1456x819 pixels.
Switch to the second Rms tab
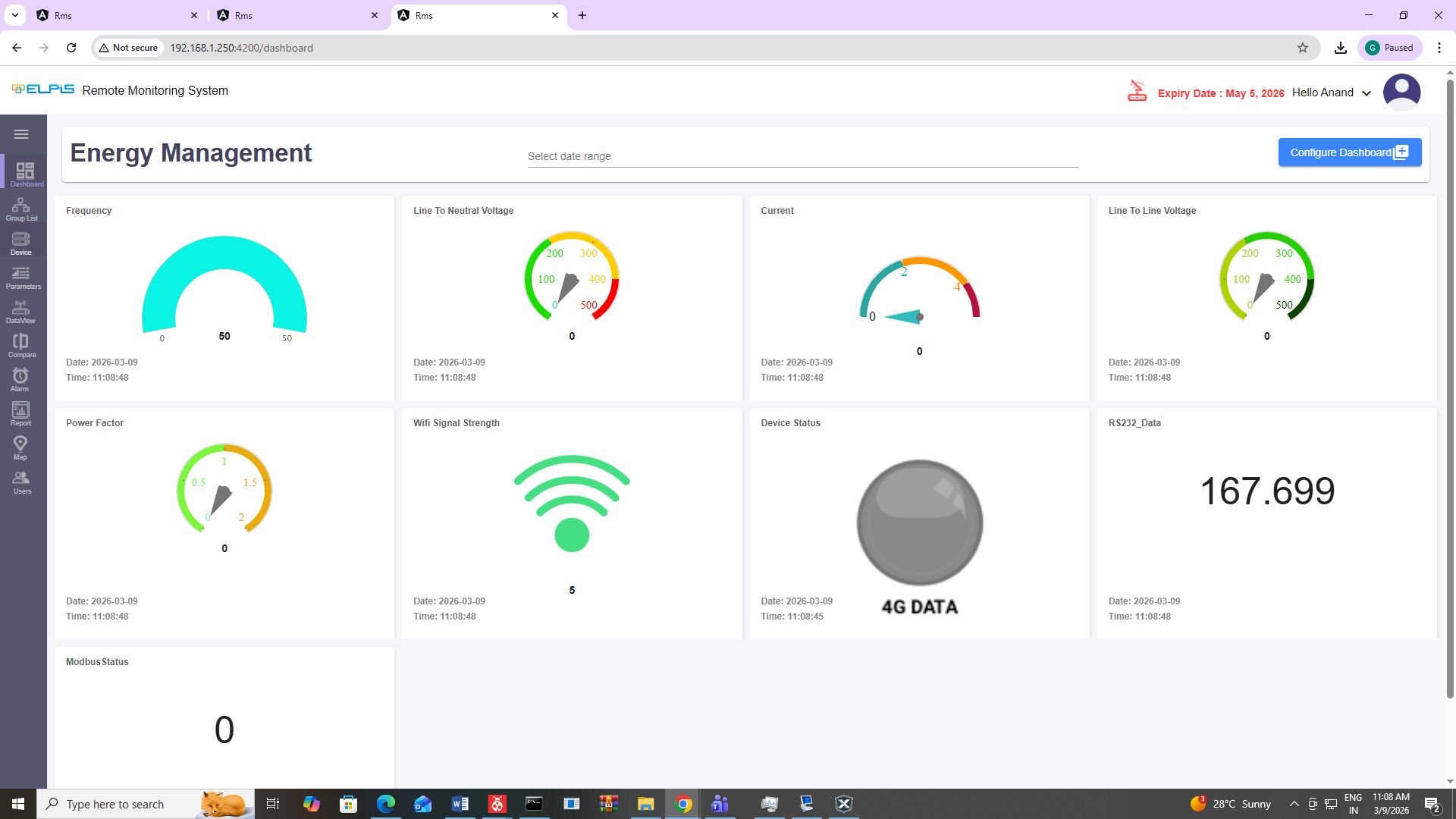297,15
